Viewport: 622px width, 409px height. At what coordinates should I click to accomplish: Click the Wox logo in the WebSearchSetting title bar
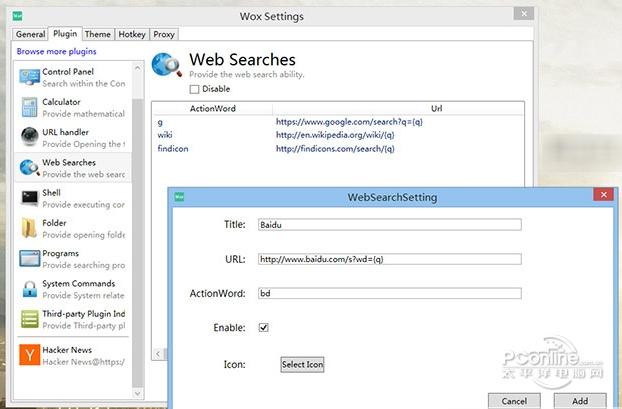pos(179,196)
